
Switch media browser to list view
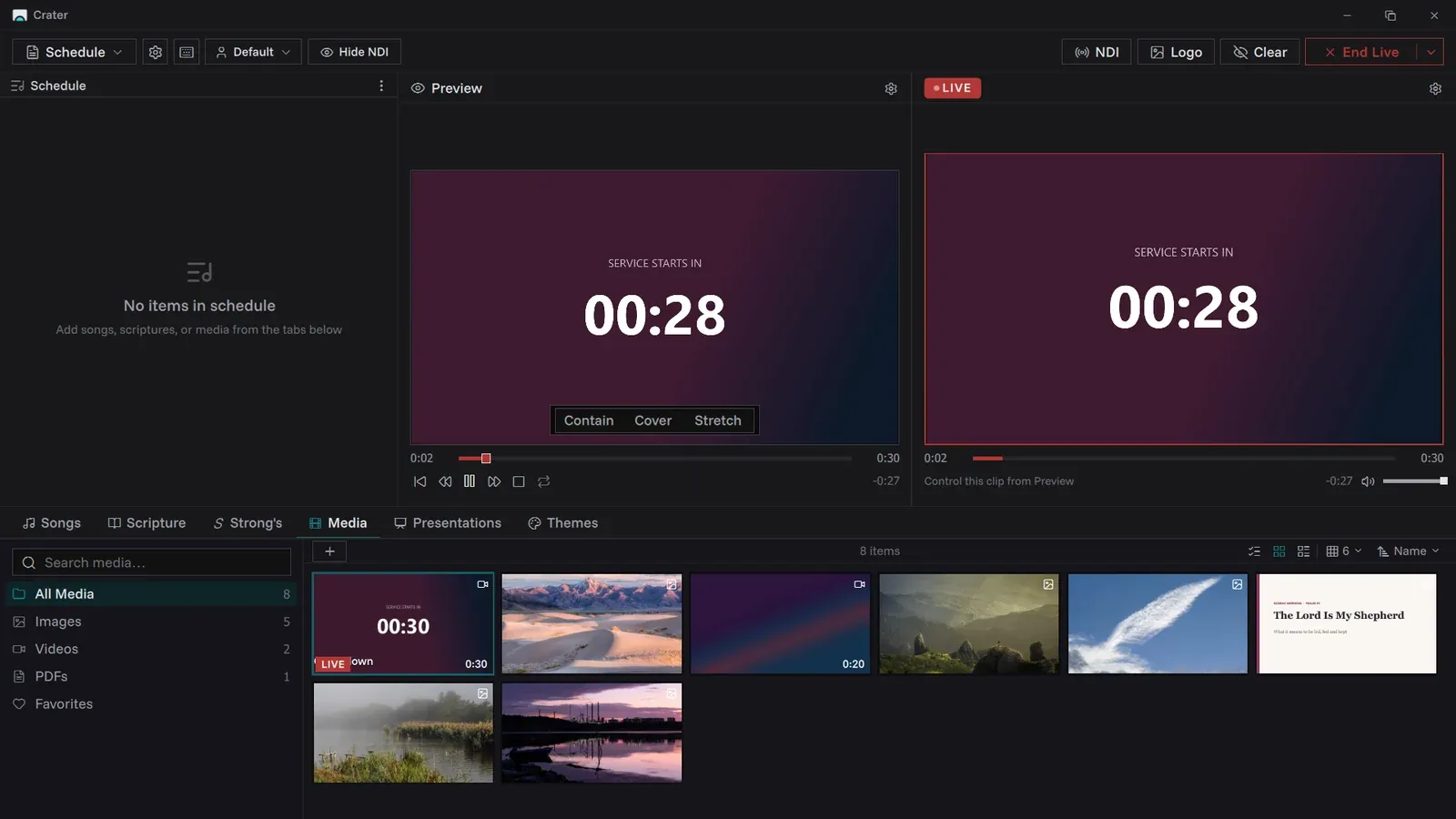coord(1303,551)
